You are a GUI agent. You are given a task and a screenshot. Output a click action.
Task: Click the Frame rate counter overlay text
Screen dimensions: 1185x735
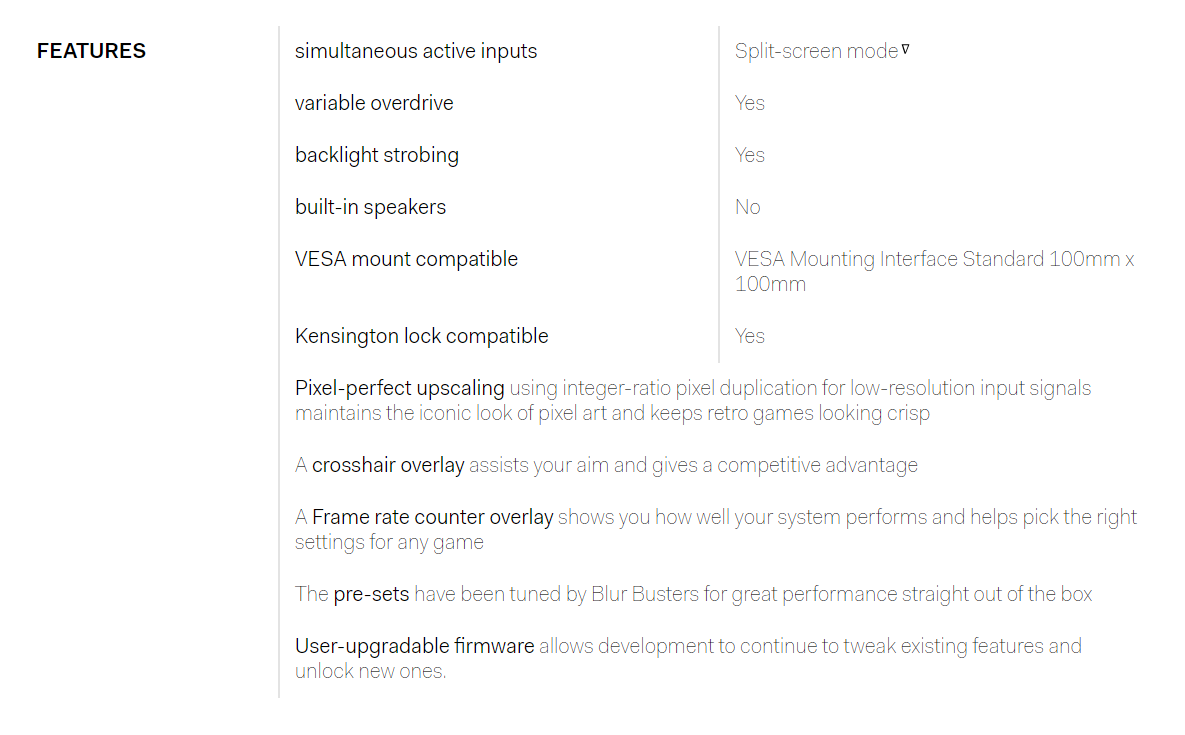[432, 517]
